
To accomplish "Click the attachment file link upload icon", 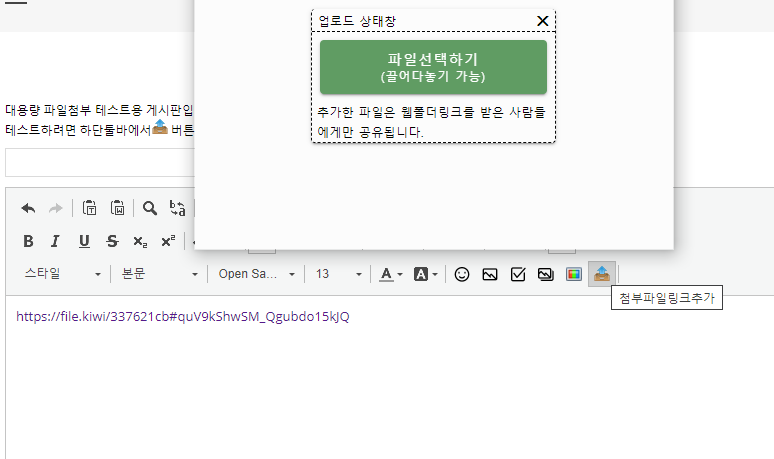I will (x=602, y=274).
